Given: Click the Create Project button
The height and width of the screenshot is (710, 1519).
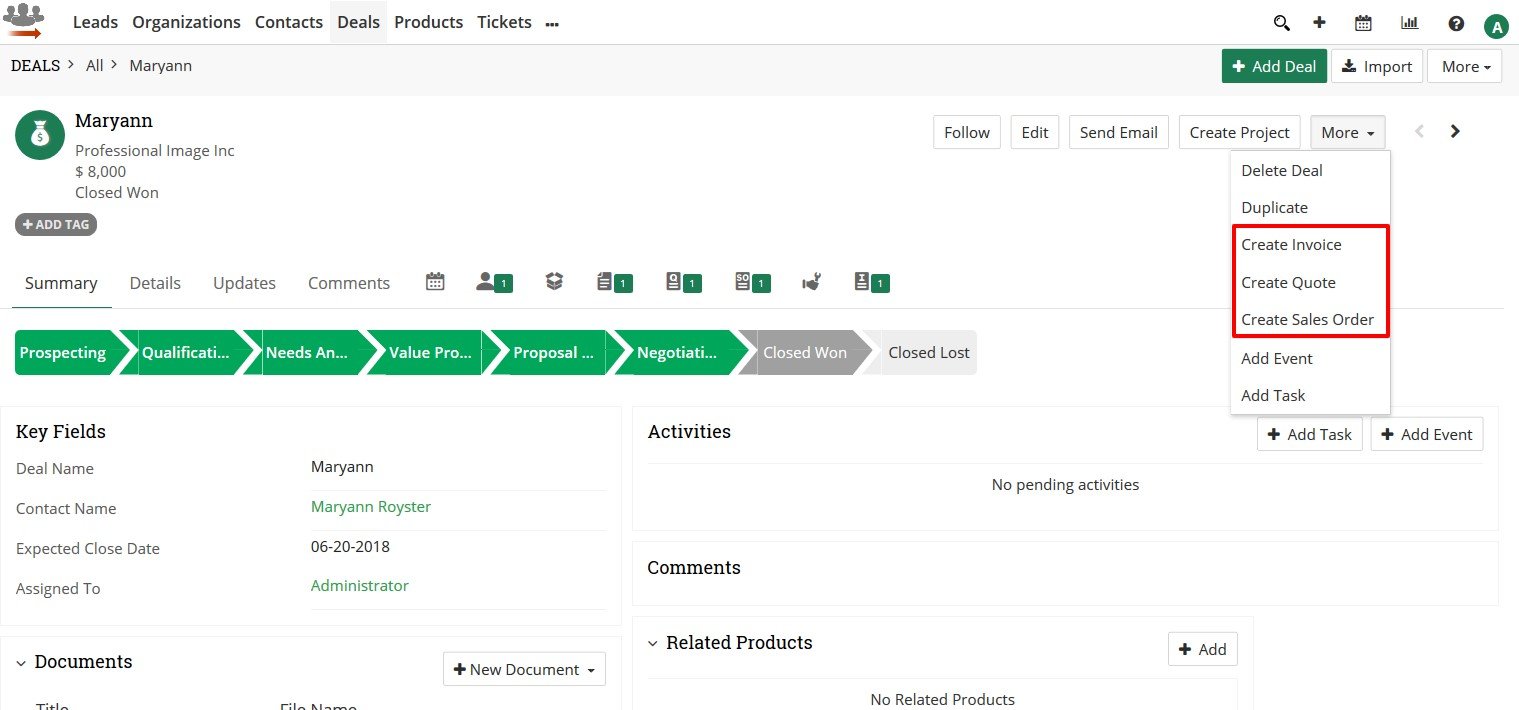Looking at the screenshot, I should coord(1240,132).
